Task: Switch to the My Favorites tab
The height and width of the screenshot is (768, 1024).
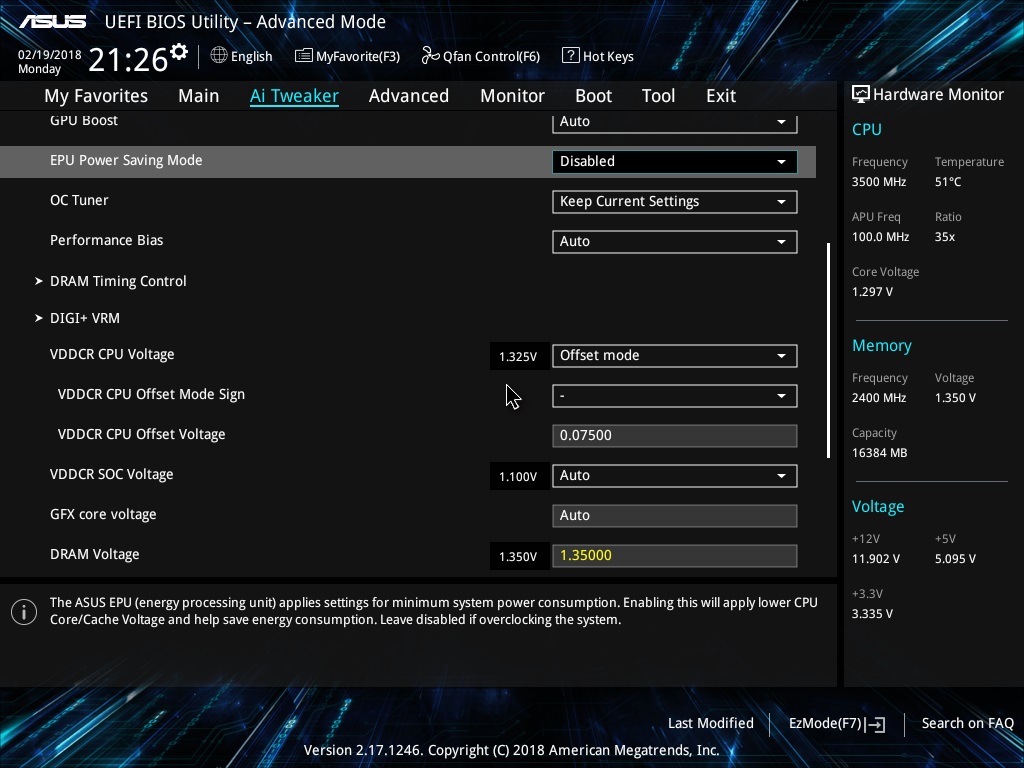Action: pyautogui.click(x=96, y=96)
